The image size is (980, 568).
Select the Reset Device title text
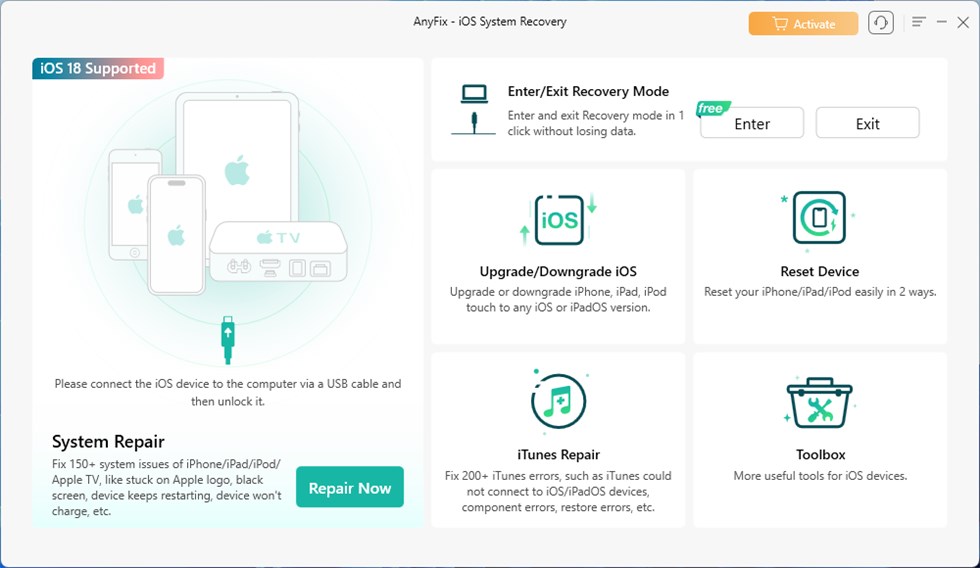click(819, 271)
